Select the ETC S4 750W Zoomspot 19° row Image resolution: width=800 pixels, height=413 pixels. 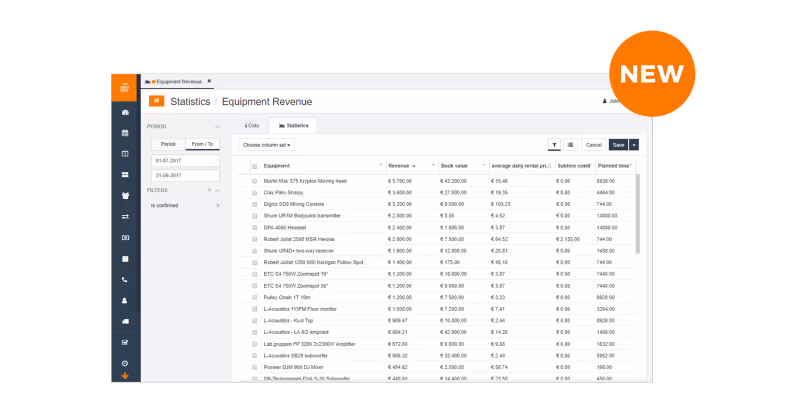tap(437, 274)
